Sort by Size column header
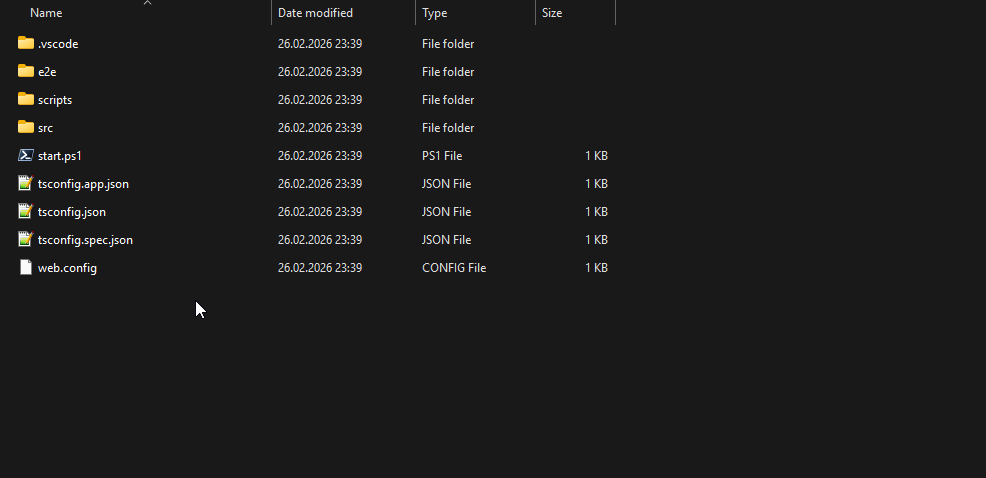Screen dimensions: 986x478 552,13
